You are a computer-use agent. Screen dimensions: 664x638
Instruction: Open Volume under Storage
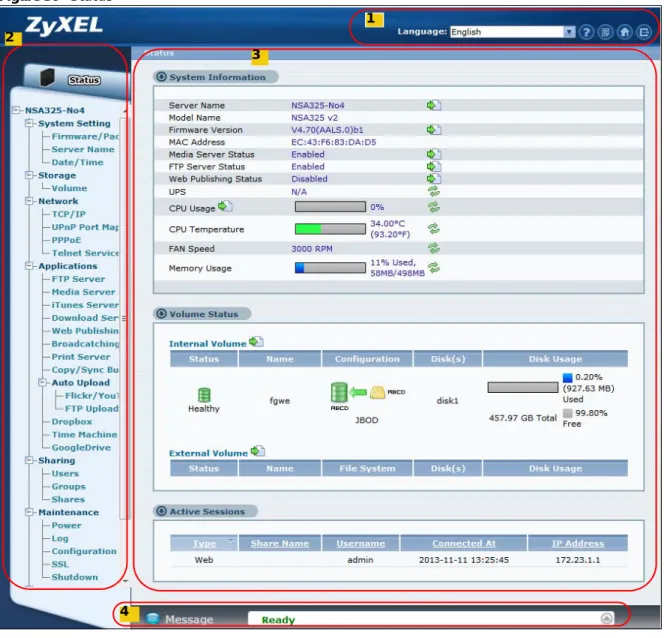click(69, 188)
